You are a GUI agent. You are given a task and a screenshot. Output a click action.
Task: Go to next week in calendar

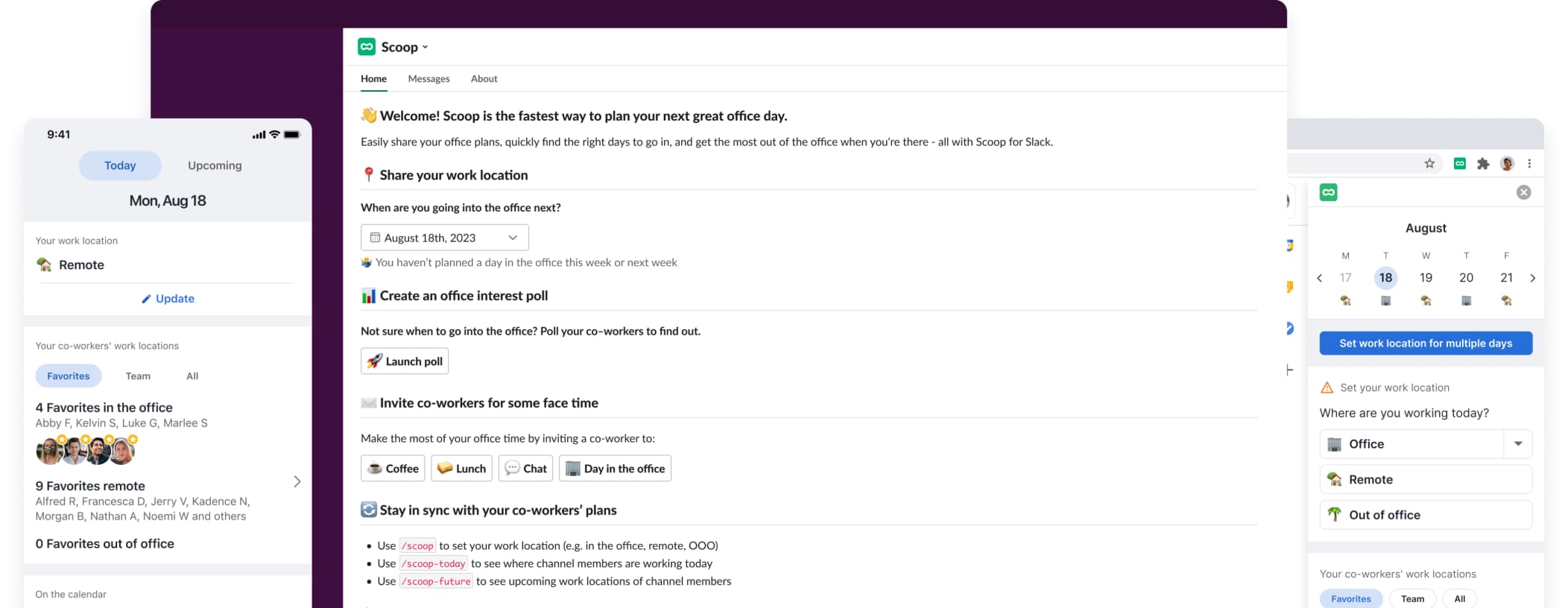[x=1532, y=278]
